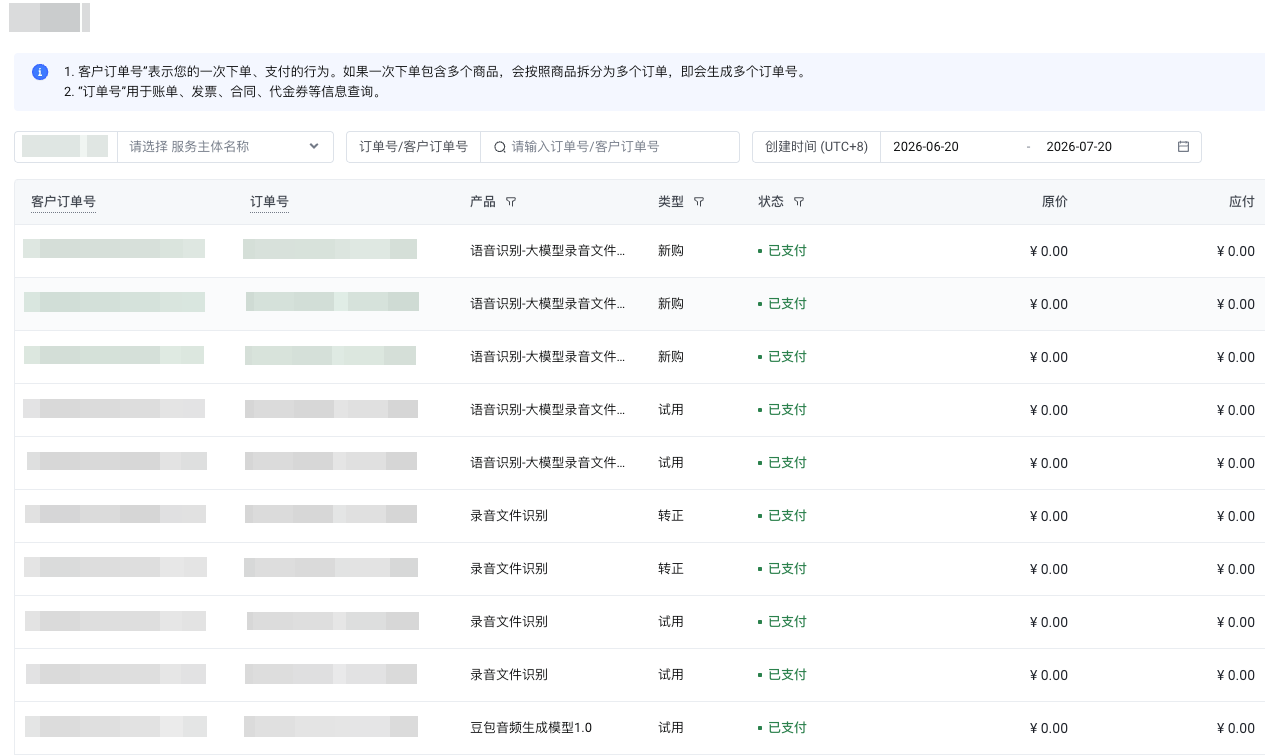The height and width of the screenshot is (755, 1265).
Task: Open the 类型 column filter icon
Action: 699,202
